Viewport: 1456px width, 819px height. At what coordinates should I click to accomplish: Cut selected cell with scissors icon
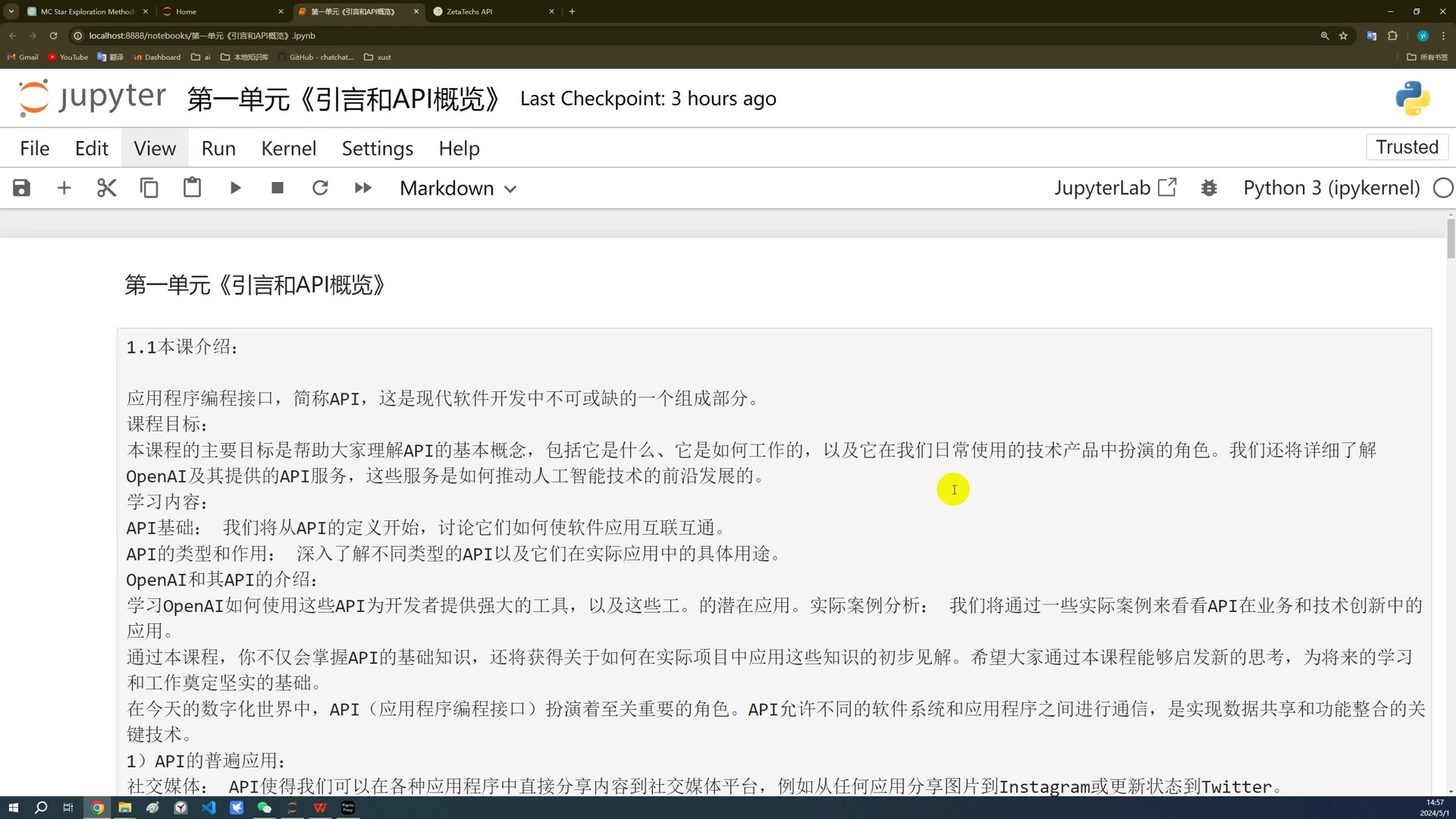coord(107,188)
